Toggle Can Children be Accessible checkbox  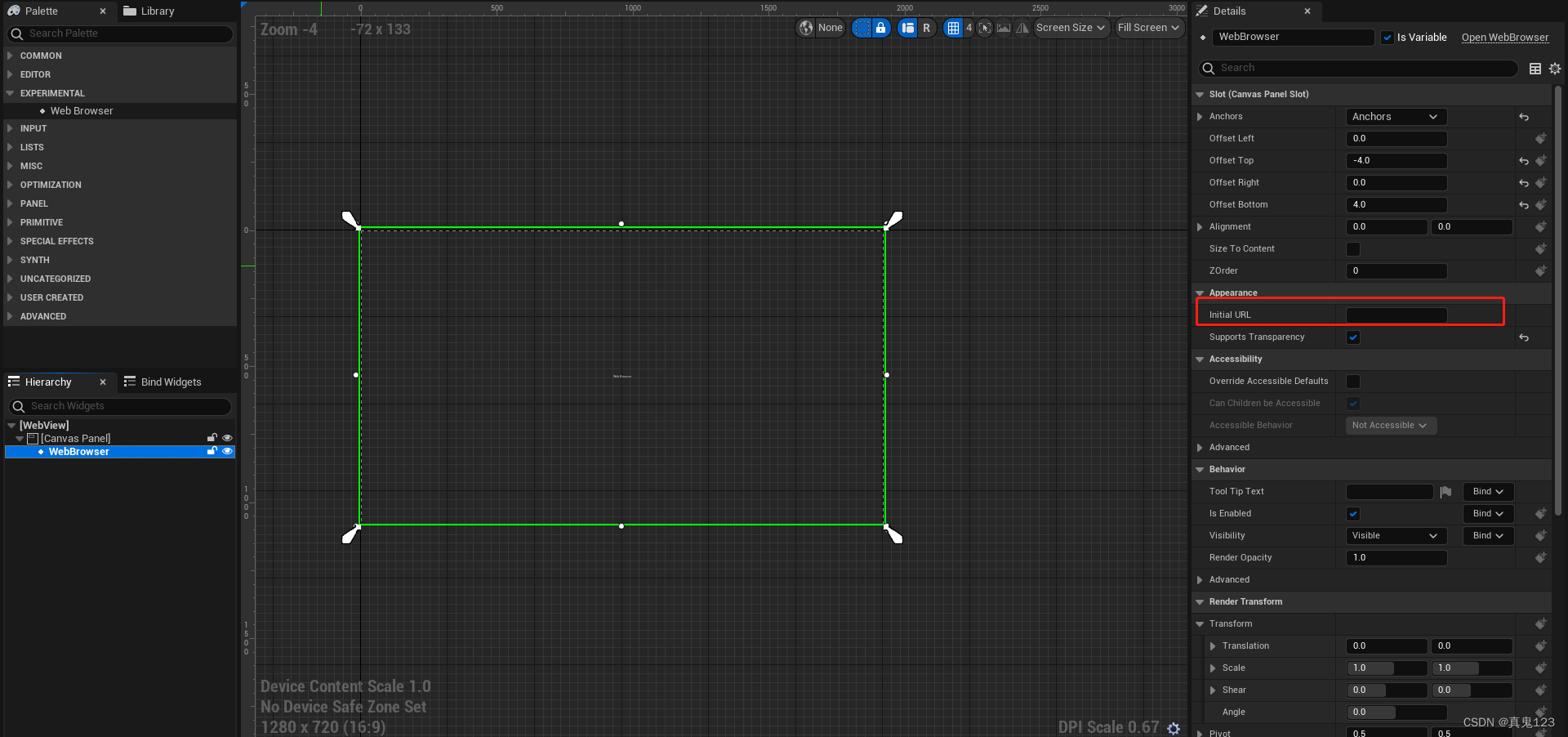pyautogui.click(x=1353, y=404)
